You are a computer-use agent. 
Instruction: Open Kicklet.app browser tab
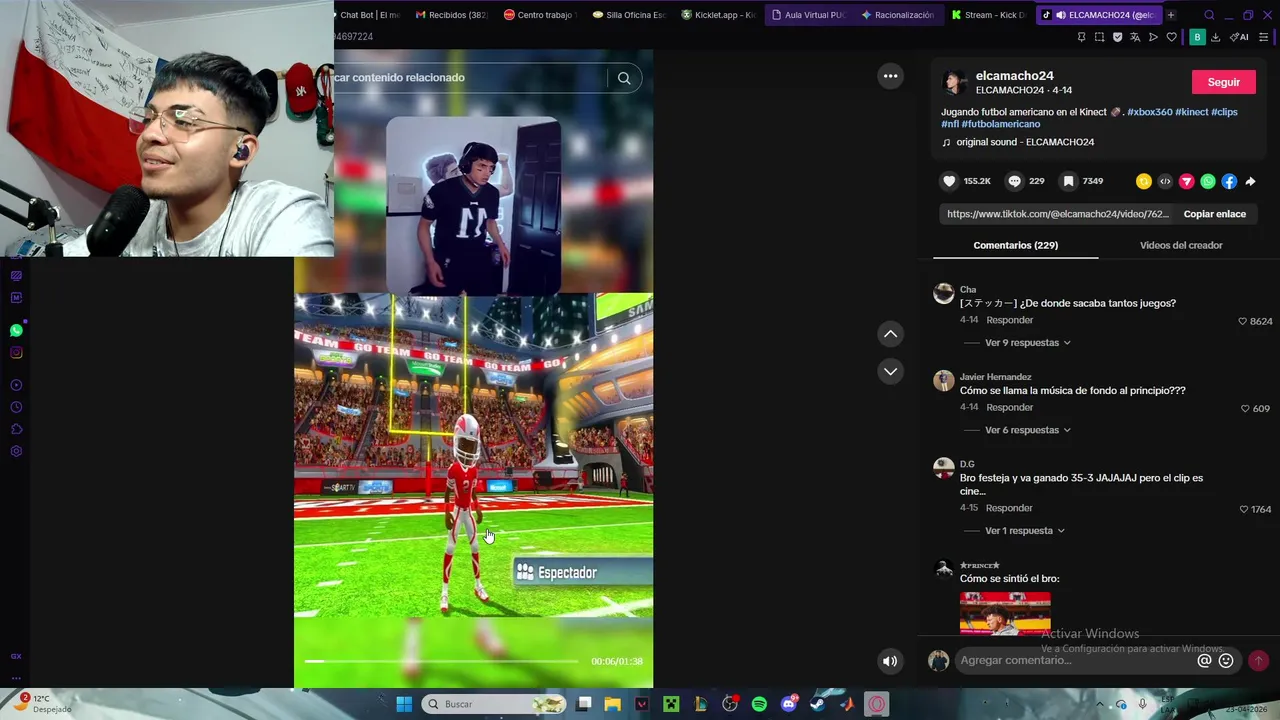point(717,15)
